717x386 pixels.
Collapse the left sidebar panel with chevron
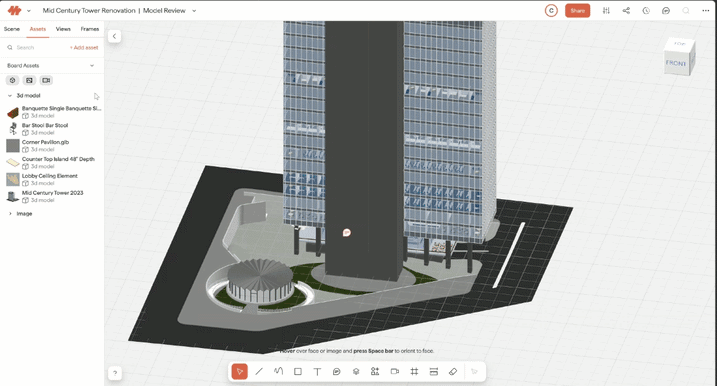(114, 36)
